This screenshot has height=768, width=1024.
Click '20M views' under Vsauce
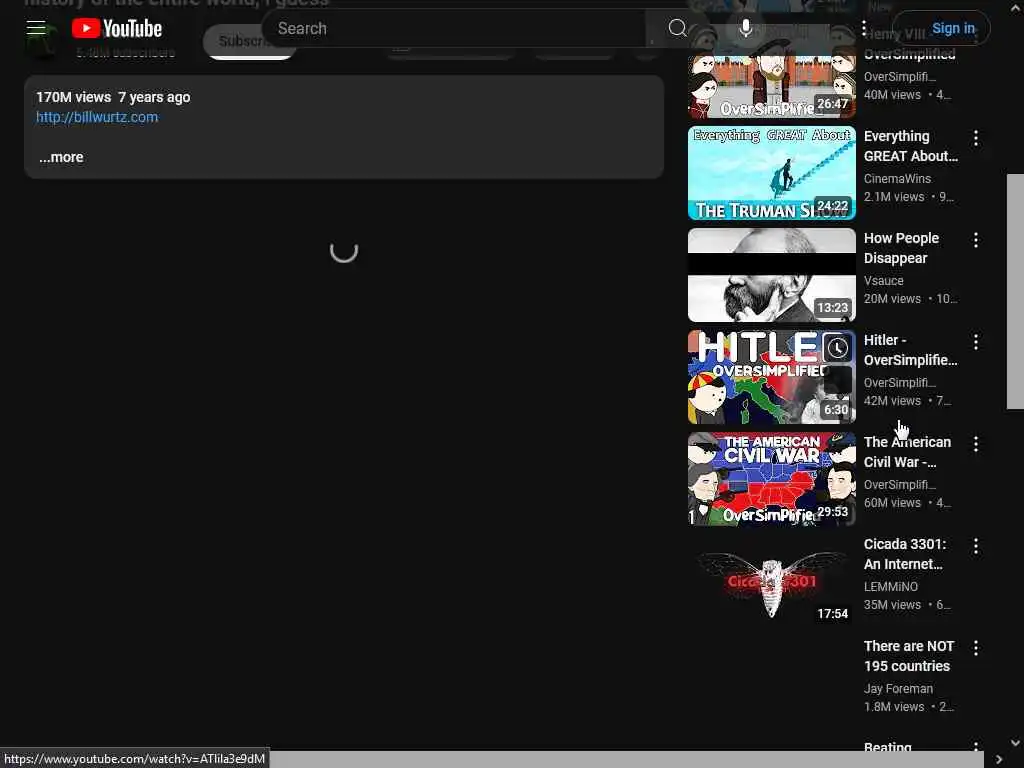click(892, 298)
